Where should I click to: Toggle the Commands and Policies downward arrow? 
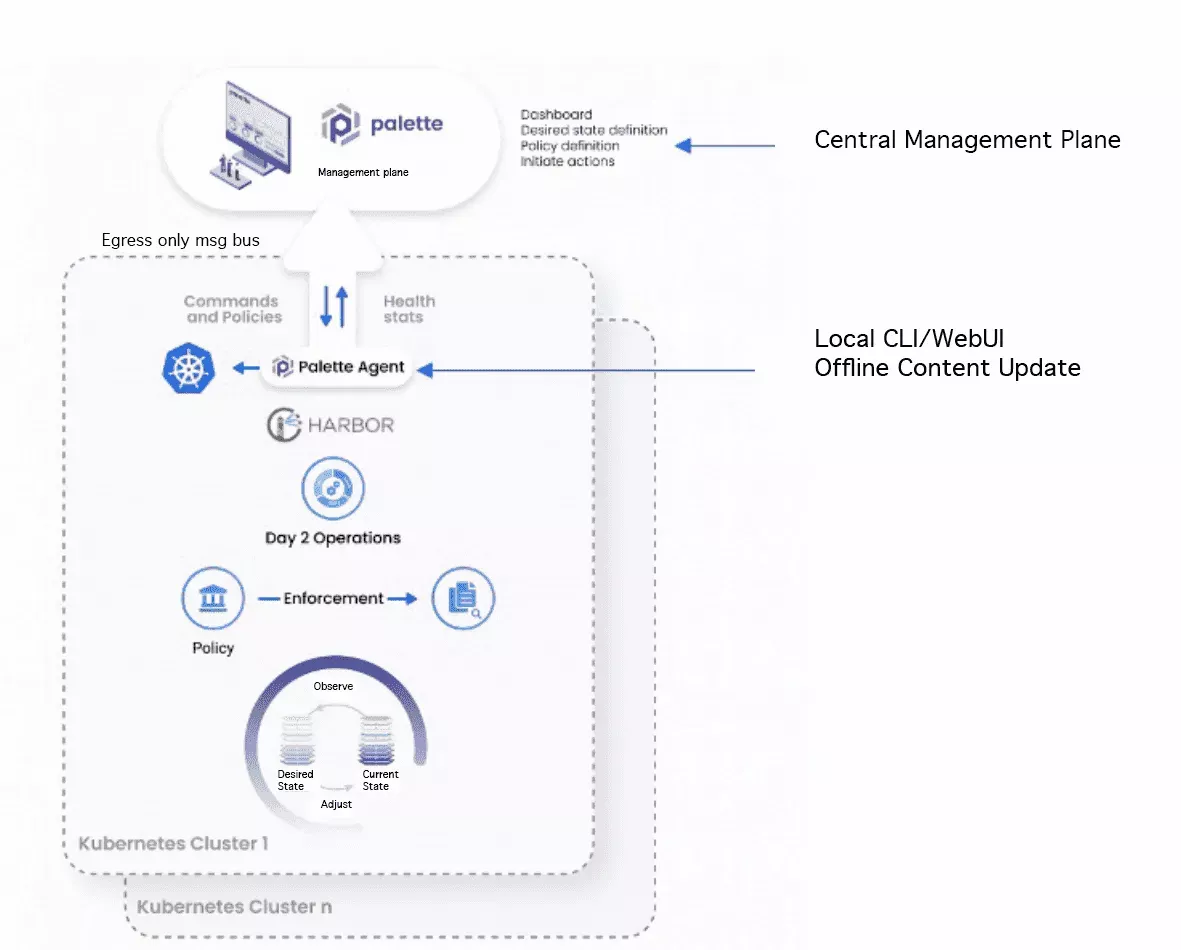point(327,306)
